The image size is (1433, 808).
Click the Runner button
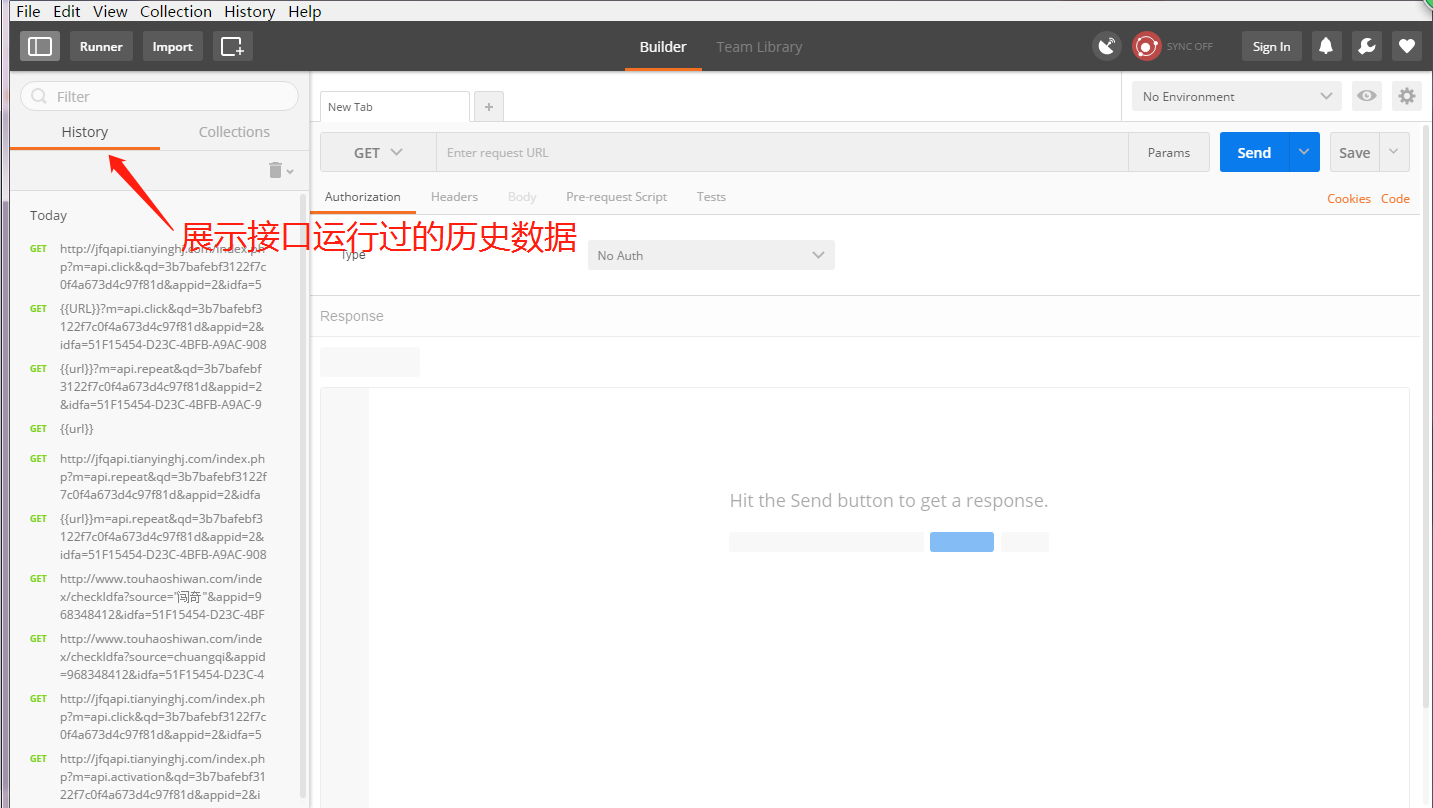point(101,46)
